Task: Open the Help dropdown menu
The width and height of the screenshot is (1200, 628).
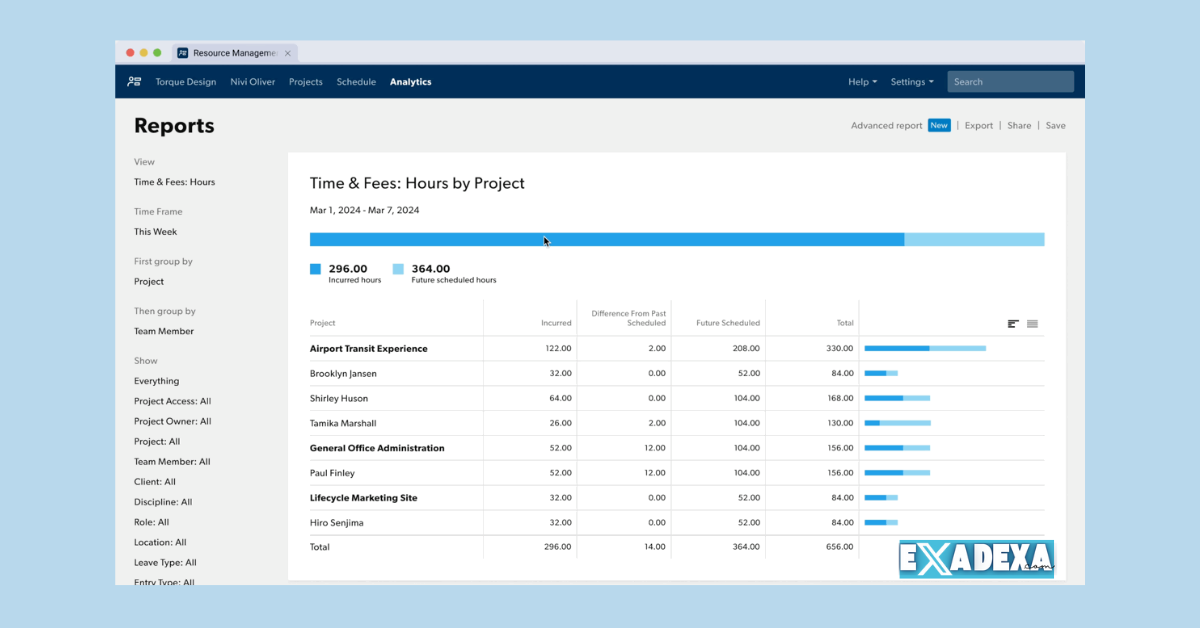Action: coord(861,81)
